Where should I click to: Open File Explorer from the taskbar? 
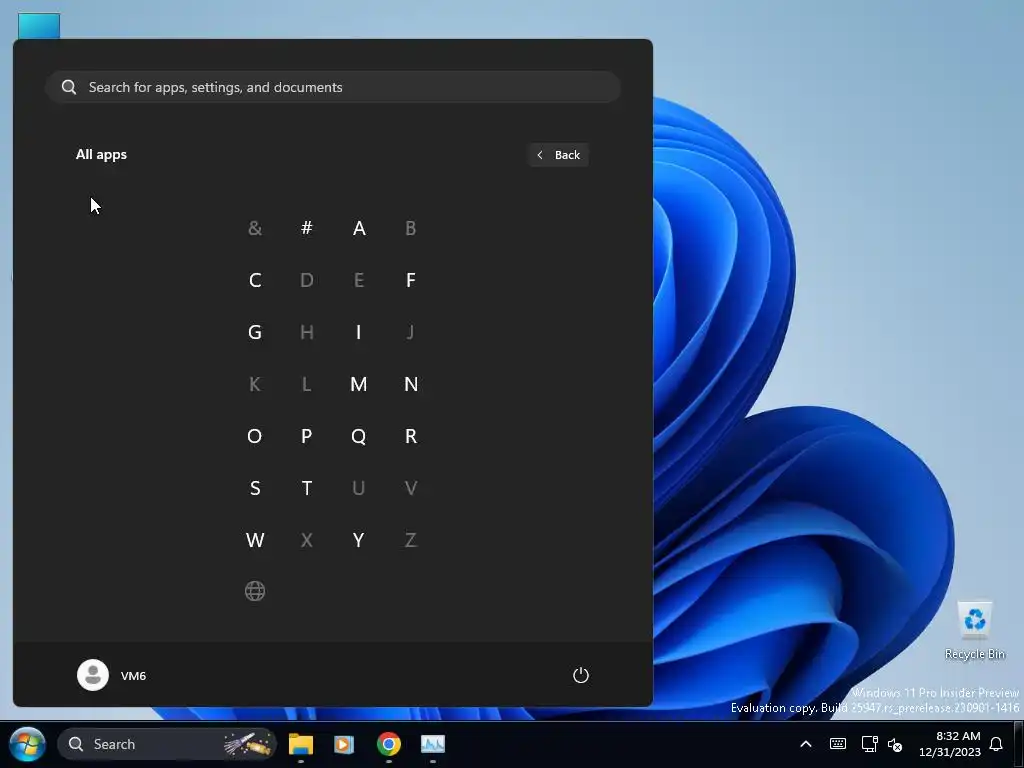click(301, 744)
